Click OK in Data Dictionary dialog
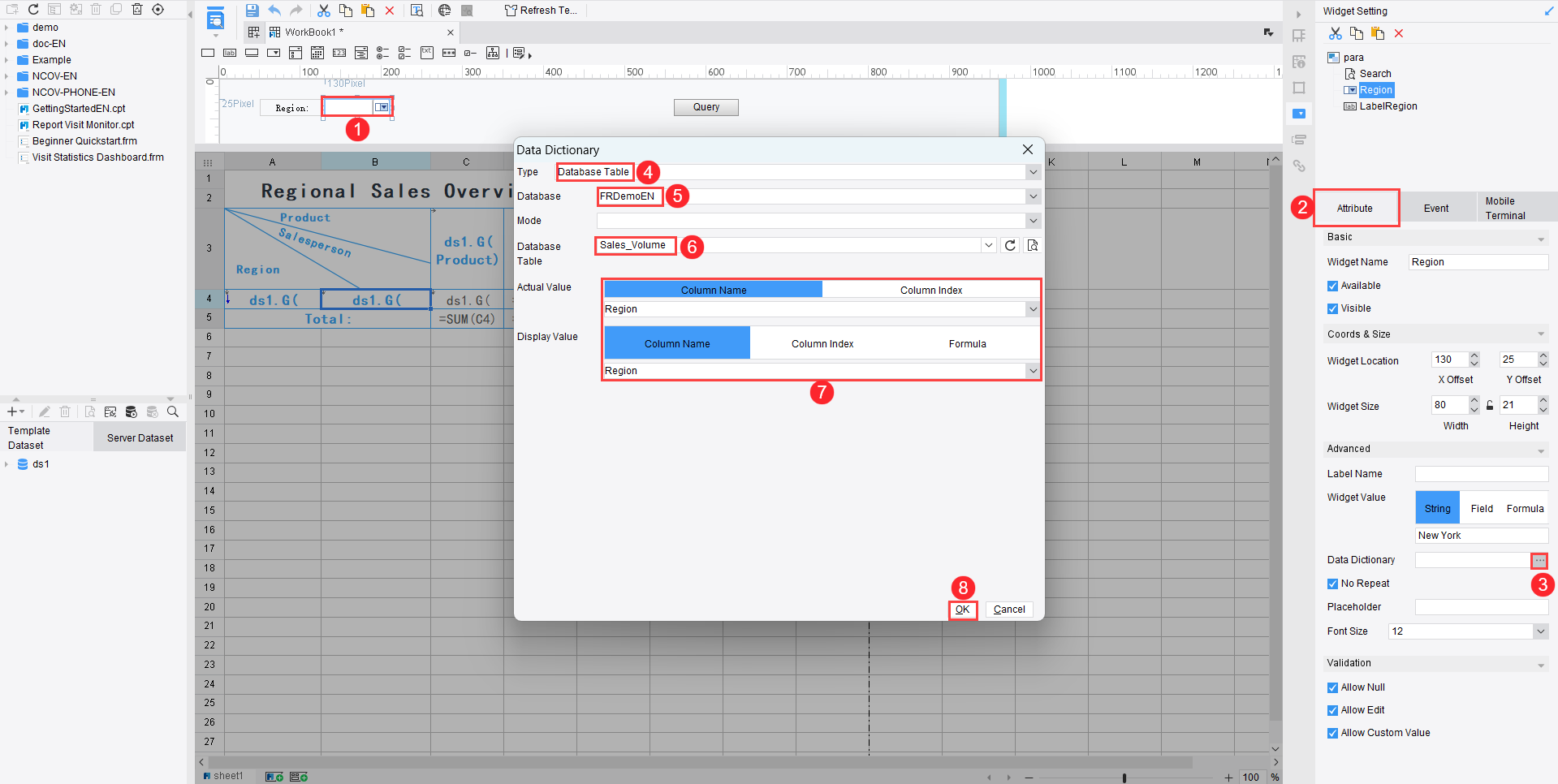This screenshot has height=784, width=1558. [962, 610]
